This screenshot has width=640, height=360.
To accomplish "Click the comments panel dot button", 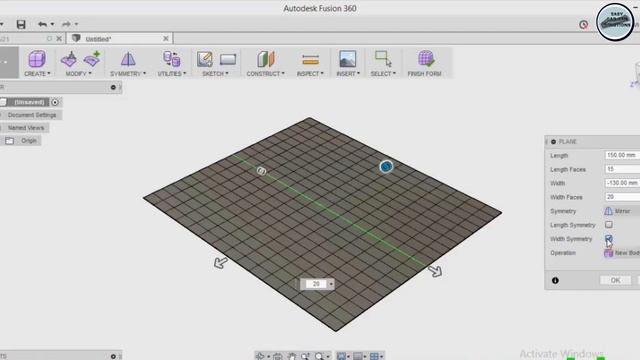I will (x=113, y=356).
